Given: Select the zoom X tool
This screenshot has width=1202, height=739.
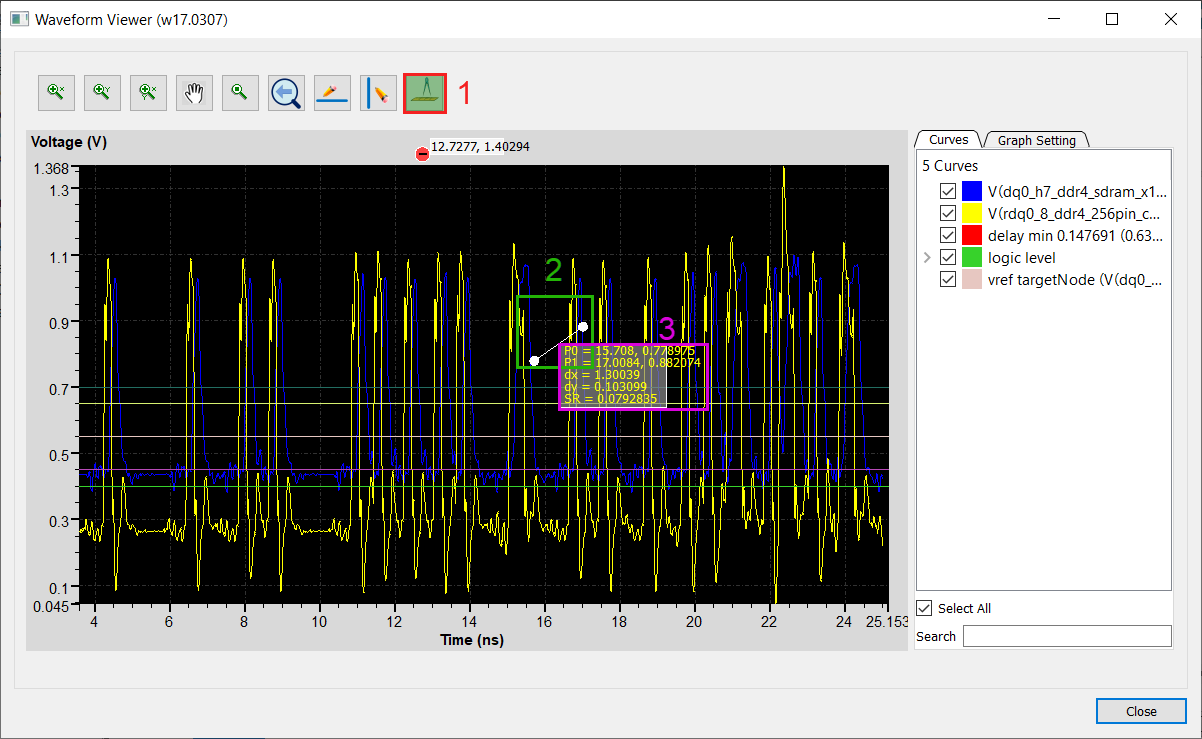Looking at the screenshot, I should 56,92.
